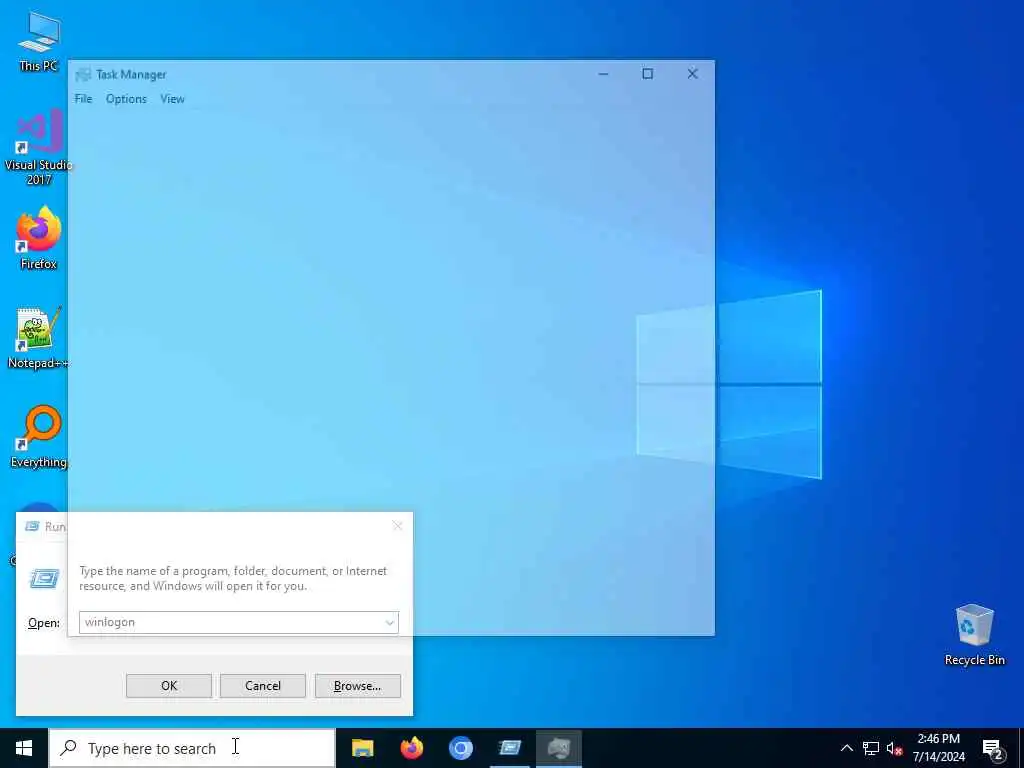Open the clock showing 2:46 PM
Screen dimensions: 1024x768
938,748
